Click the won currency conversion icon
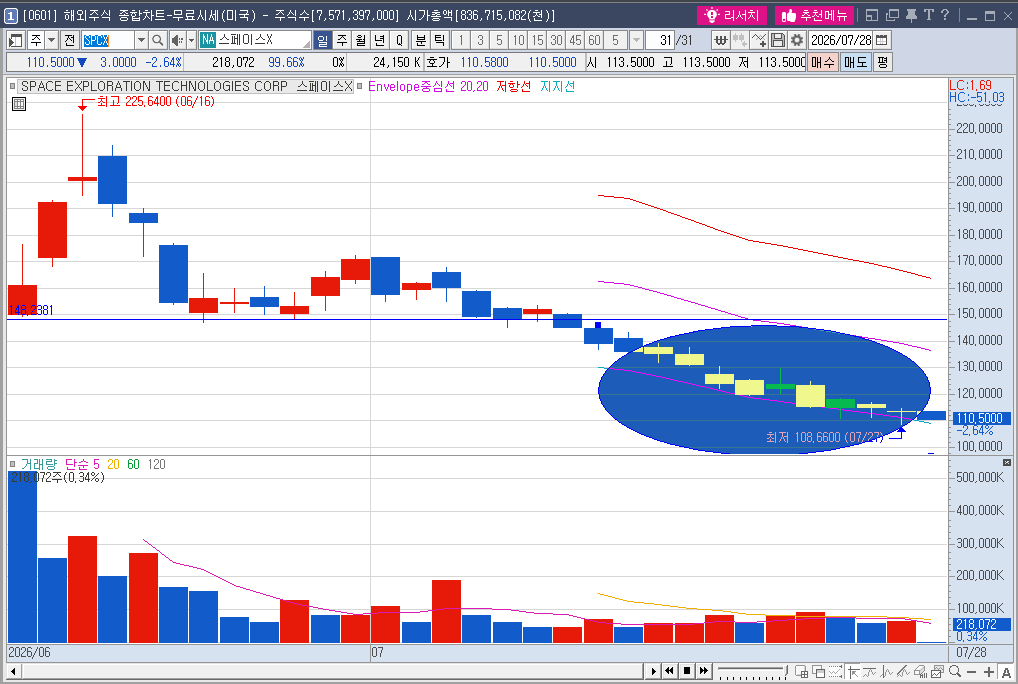Screen dimensions: 1018x684 [x=720, y=40]
